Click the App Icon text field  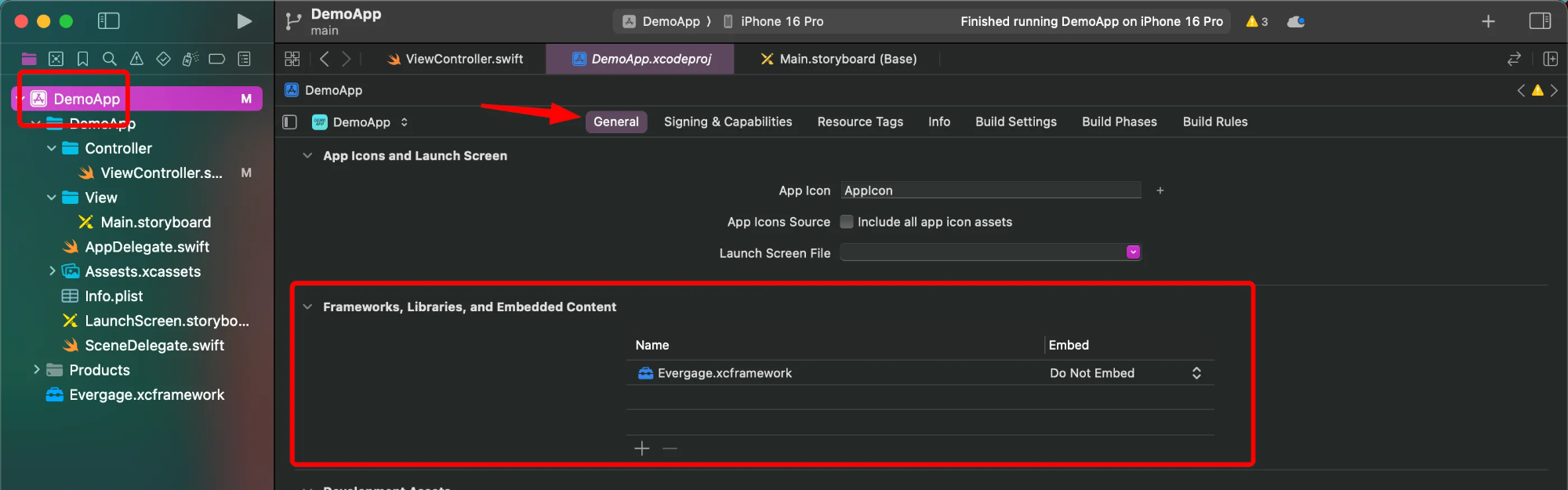tap(991, 191)
